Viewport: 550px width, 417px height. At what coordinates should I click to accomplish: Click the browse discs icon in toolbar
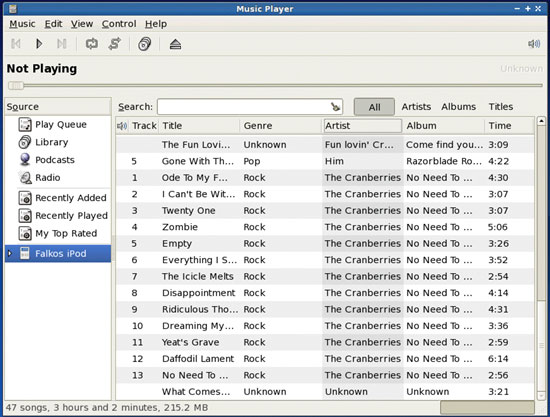145,44
